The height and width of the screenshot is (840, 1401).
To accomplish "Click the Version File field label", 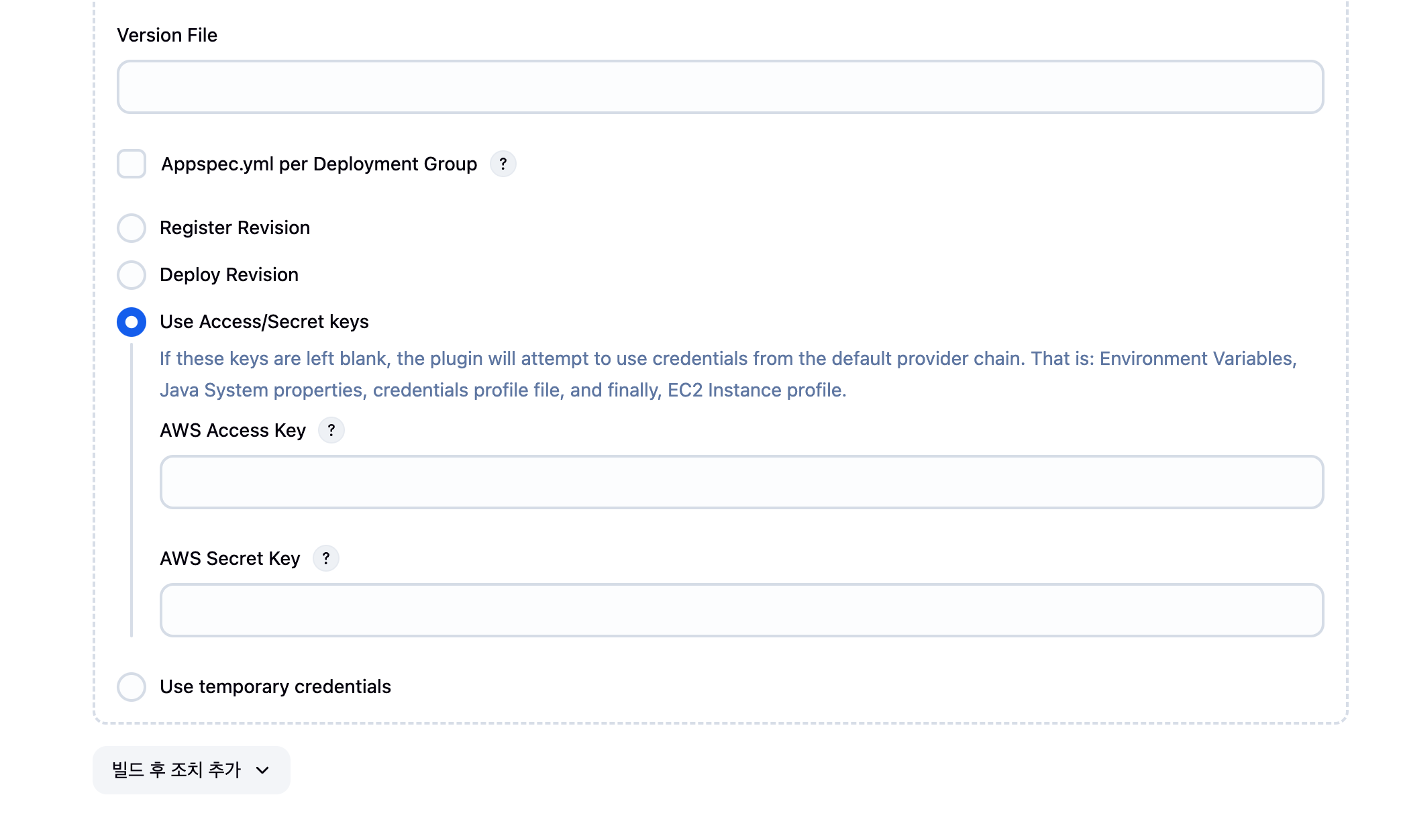I will point(167,35).
